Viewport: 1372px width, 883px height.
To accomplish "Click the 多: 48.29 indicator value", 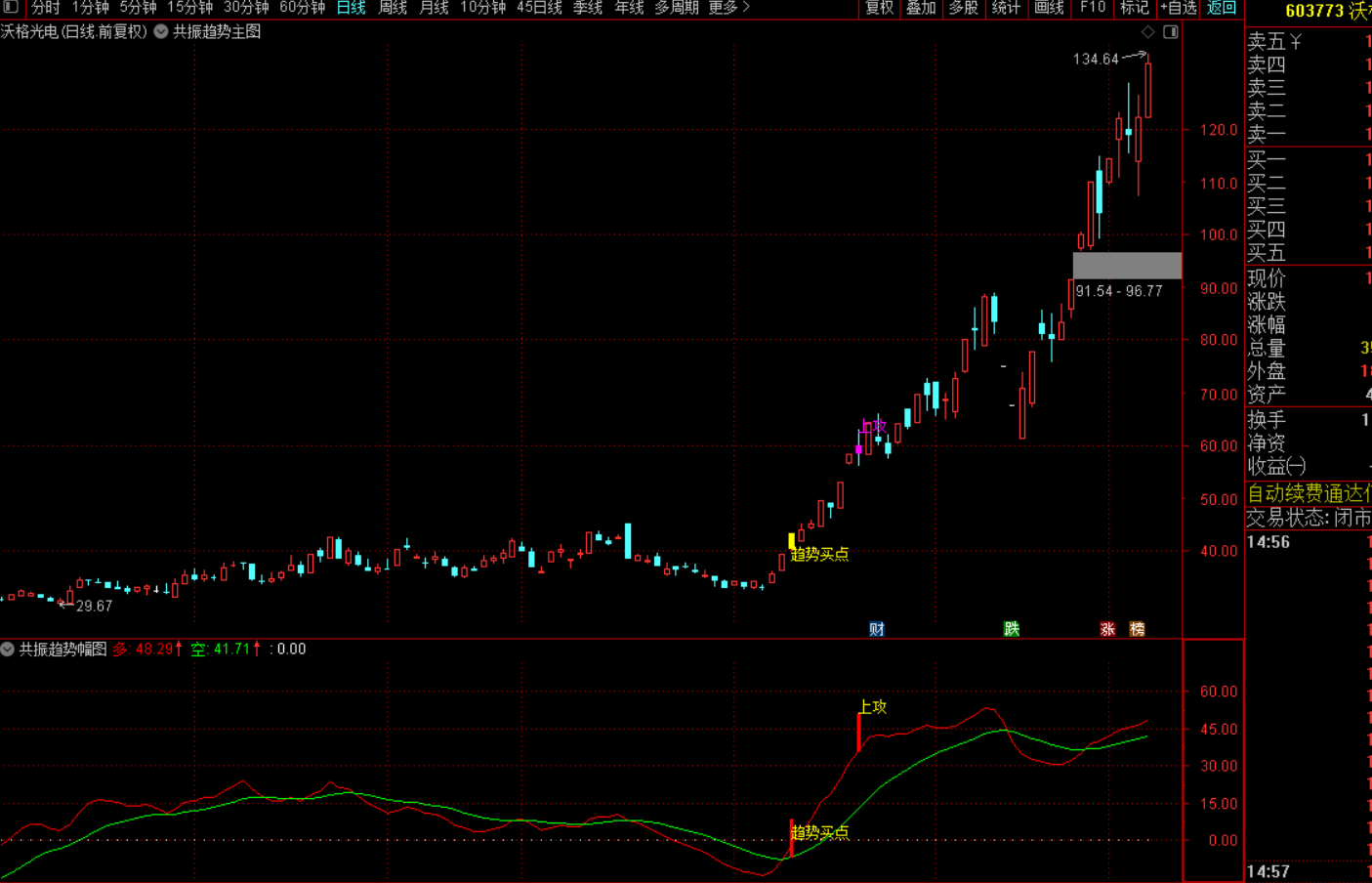I will click(147, 649).
